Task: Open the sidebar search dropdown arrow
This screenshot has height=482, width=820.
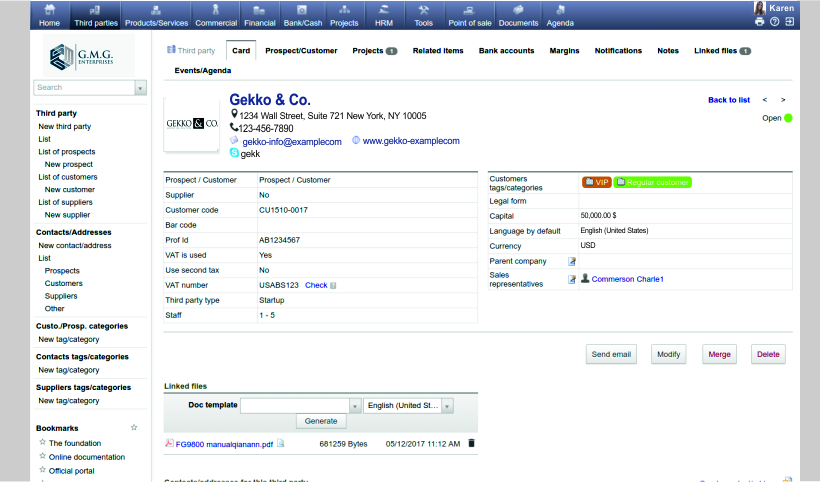Action: click(x=141, y=88)
